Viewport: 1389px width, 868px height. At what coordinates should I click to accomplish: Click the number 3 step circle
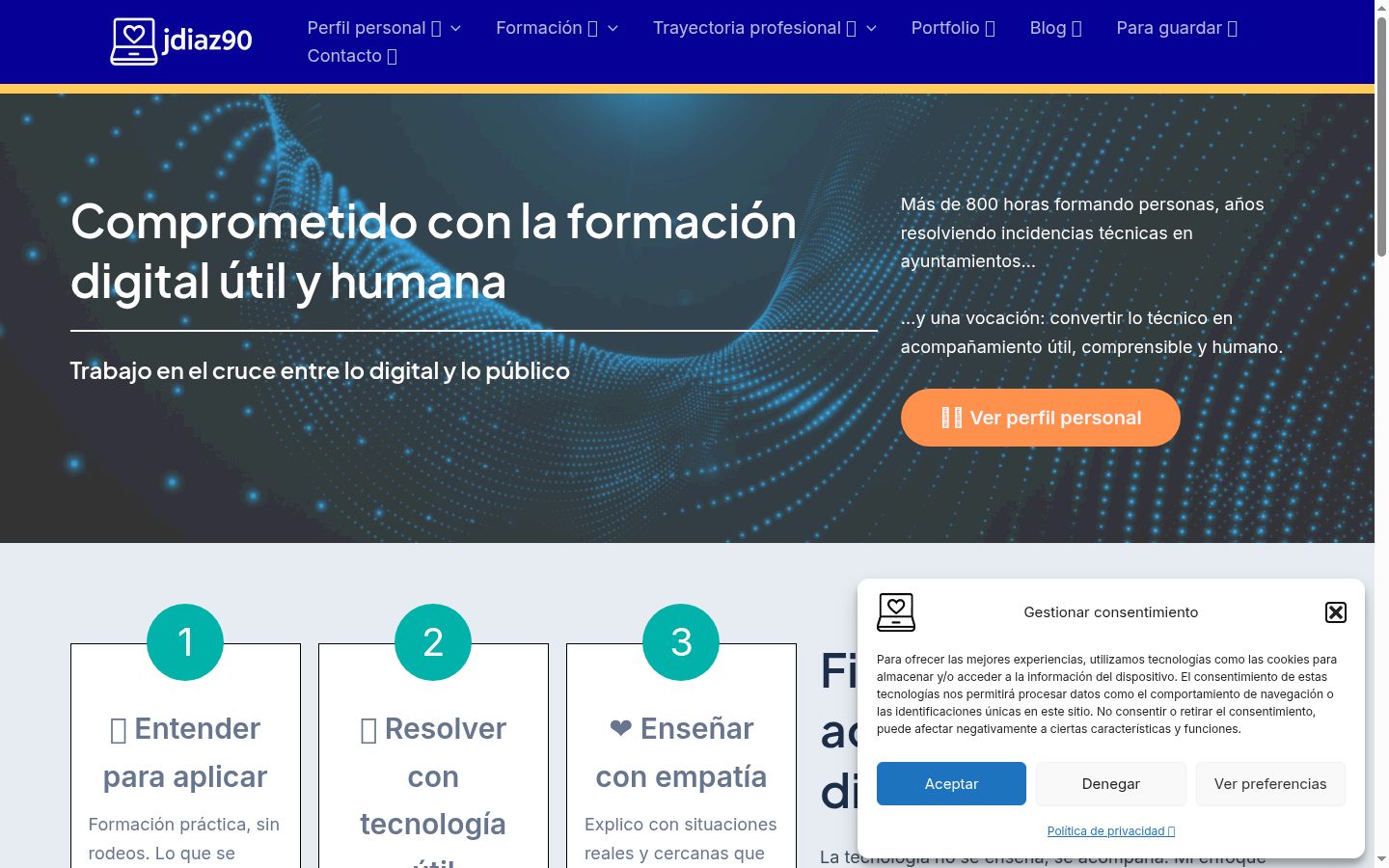click(681, 642)
